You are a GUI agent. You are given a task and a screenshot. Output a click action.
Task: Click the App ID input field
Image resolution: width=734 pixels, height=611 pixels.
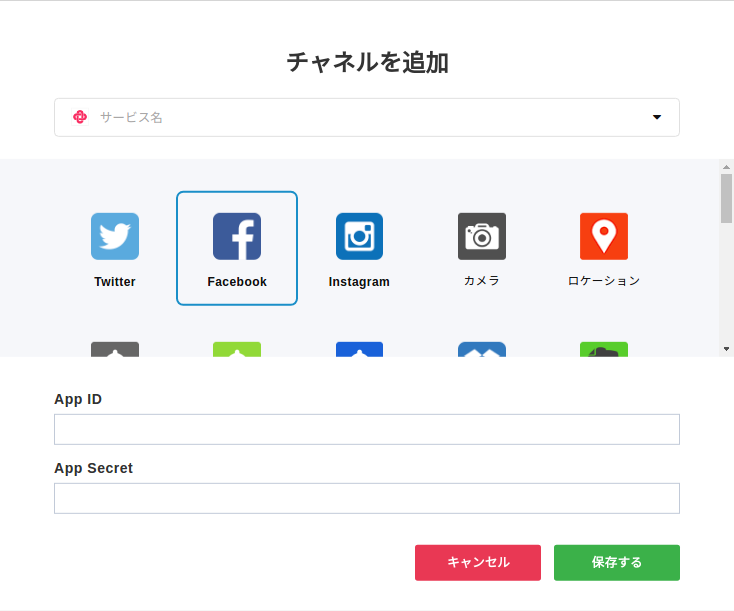tap(367, 429)
